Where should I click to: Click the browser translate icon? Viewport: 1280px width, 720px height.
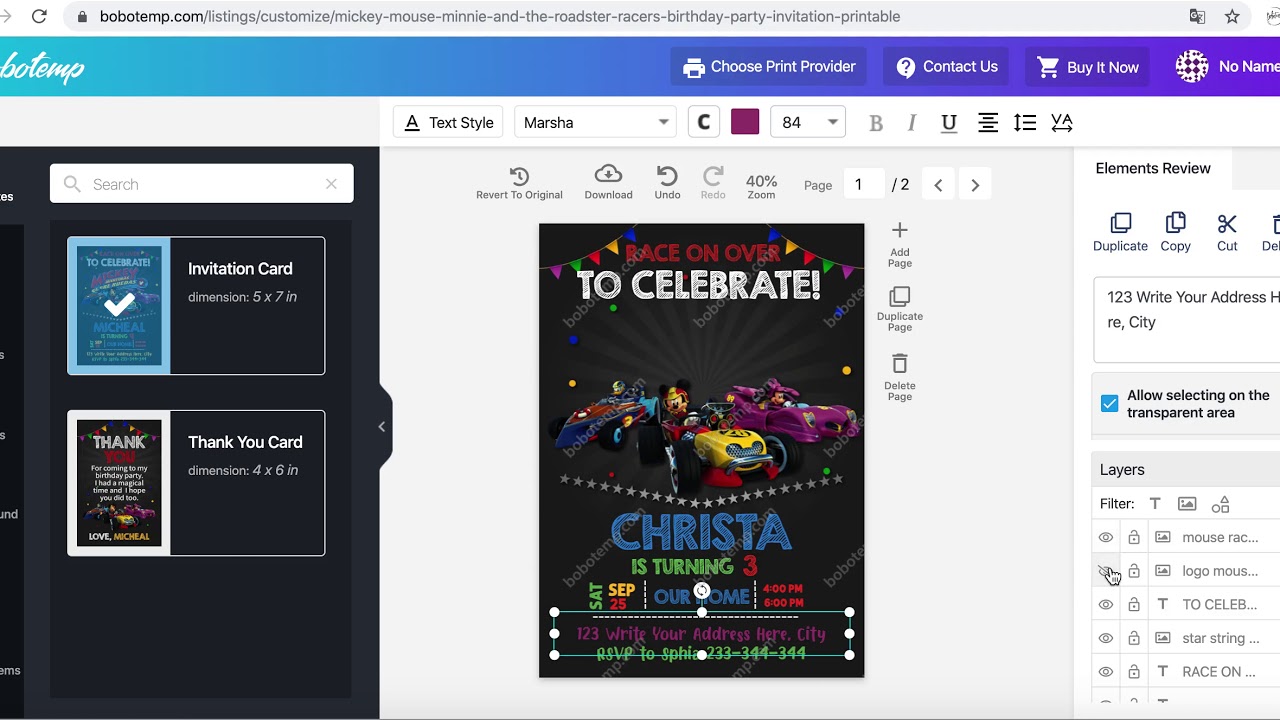point(1197,16)
